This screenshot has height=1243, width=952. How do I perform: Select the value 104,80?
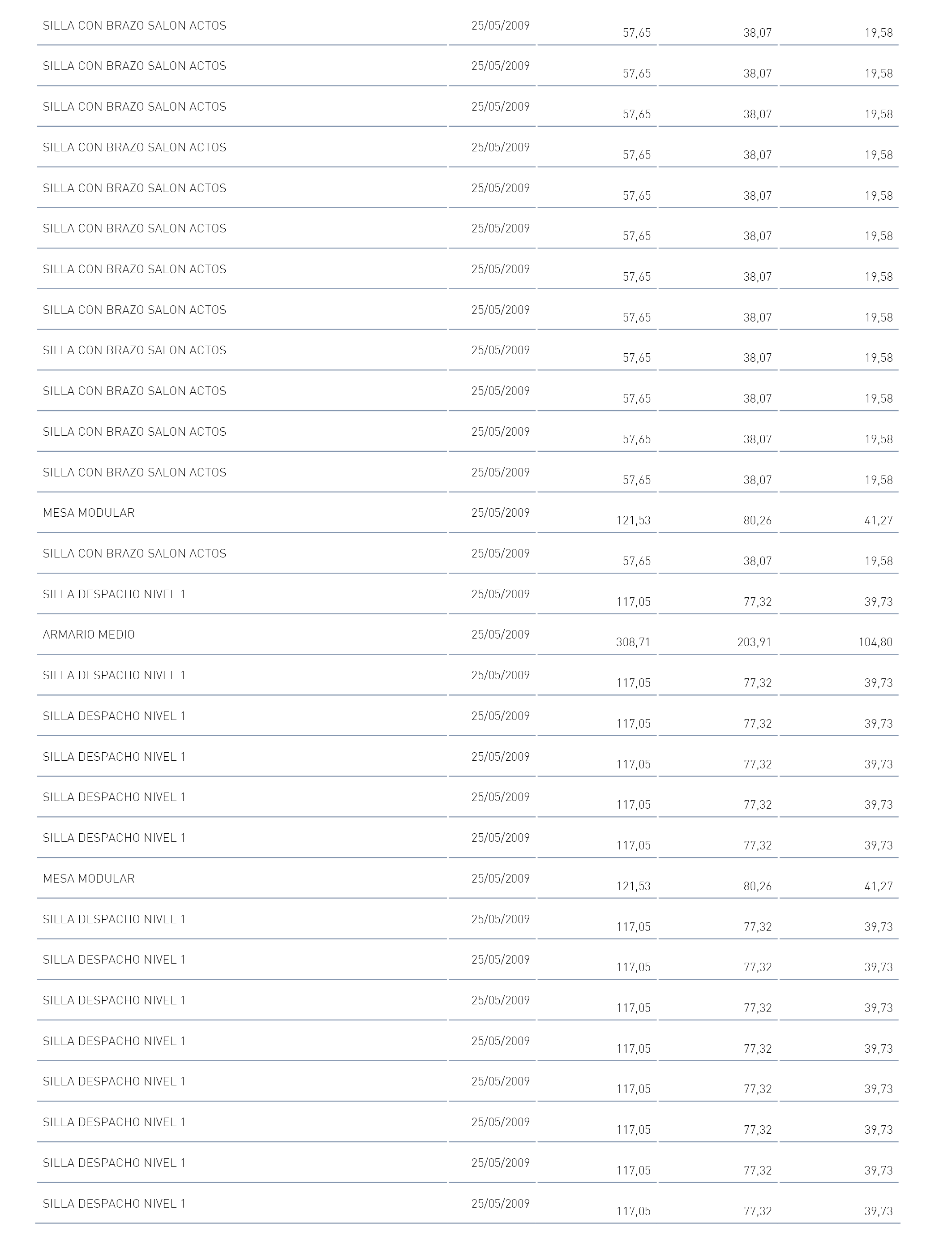875,643
